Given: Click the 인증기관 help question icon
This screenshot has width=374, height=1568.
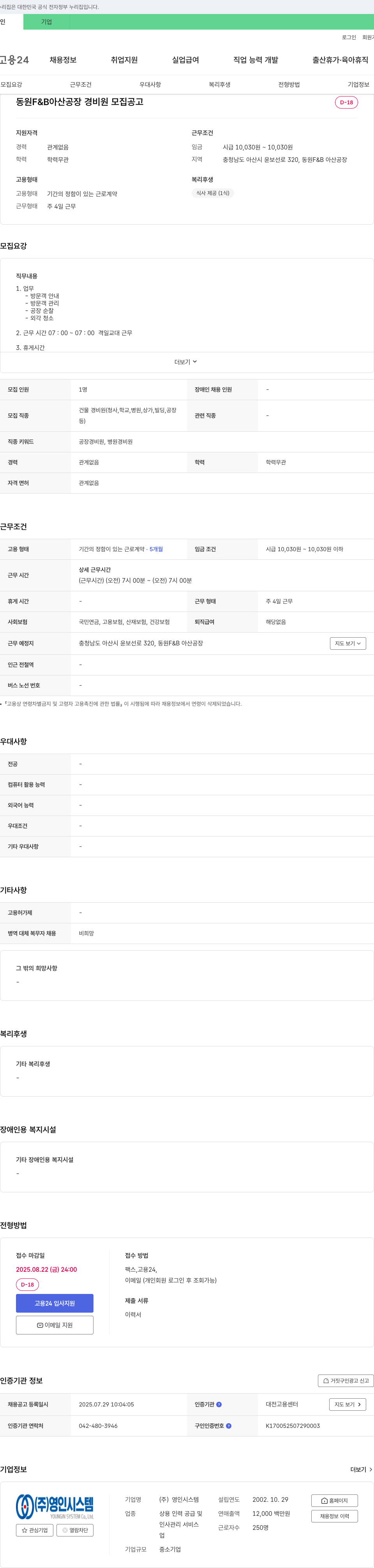Looking at the screenshot, I should click(x=219, y=1404).
